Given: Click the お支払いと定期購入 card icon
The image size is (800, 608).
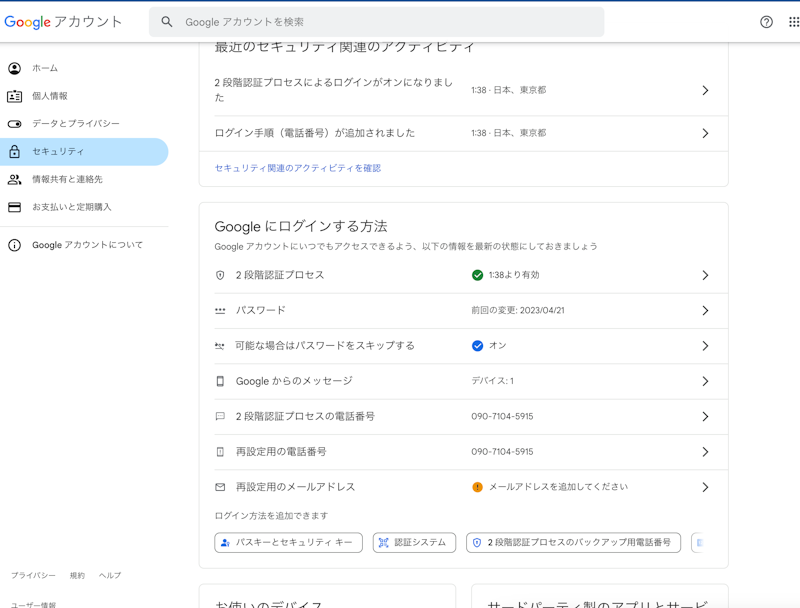Looking at the screenshot, I should tap(14, 207).
